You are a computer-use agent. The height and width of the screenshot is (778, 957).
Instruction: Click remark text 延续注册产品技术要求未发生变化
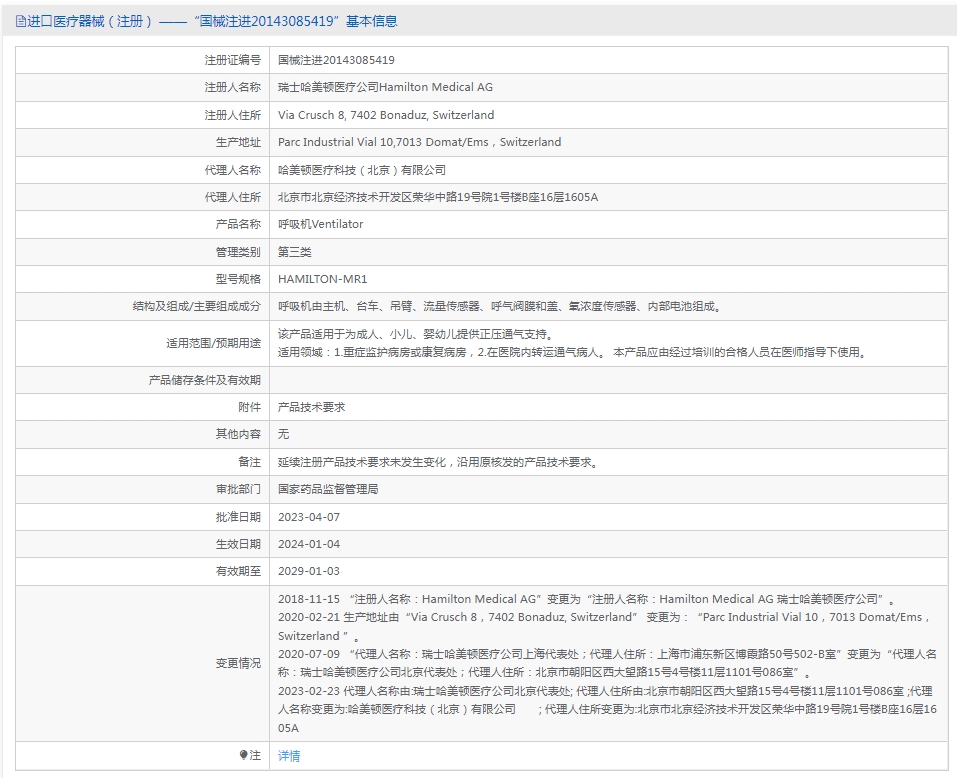coord(439,462)
